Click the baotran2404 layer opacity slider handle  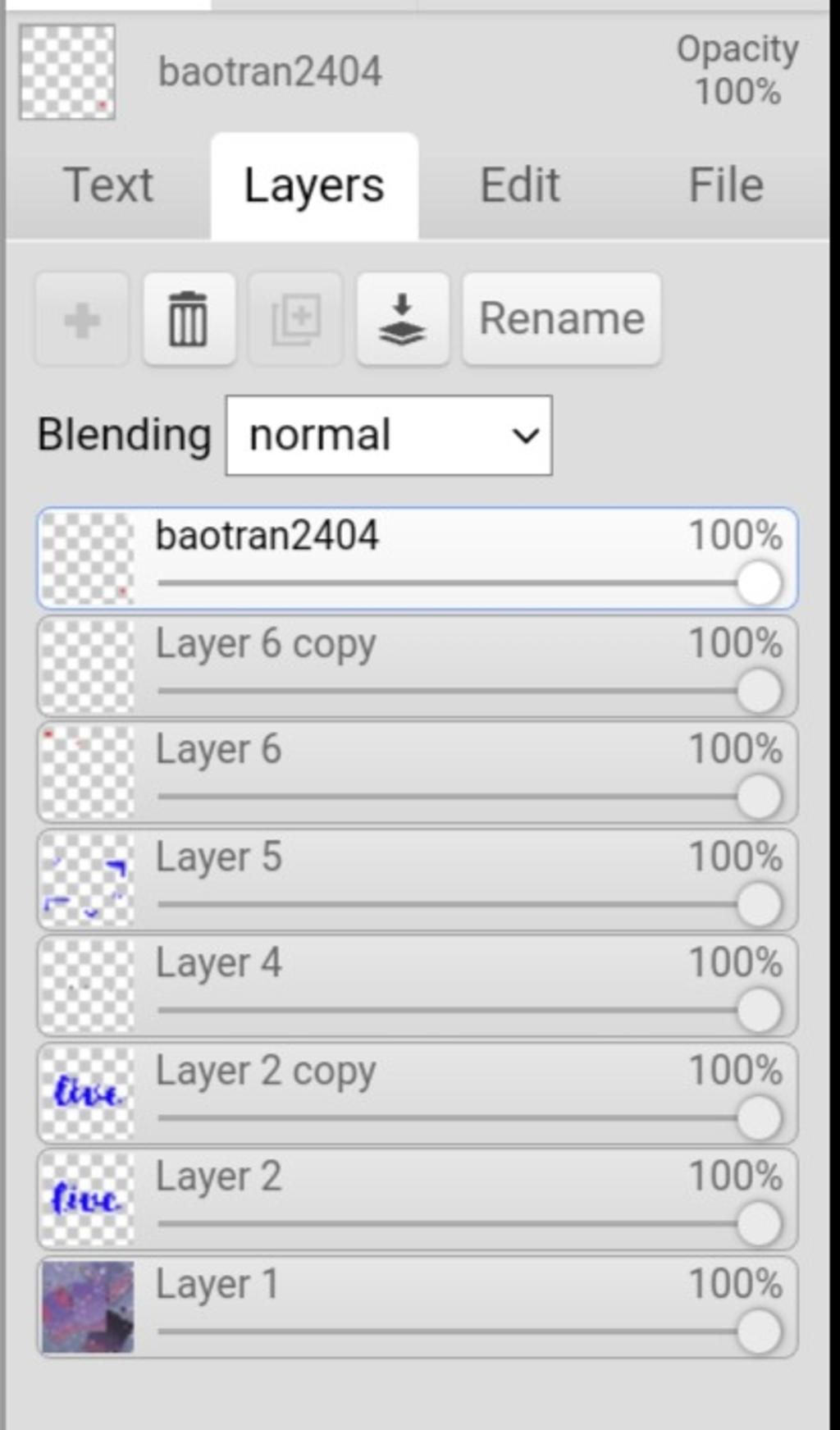click(x=759, y=584)
